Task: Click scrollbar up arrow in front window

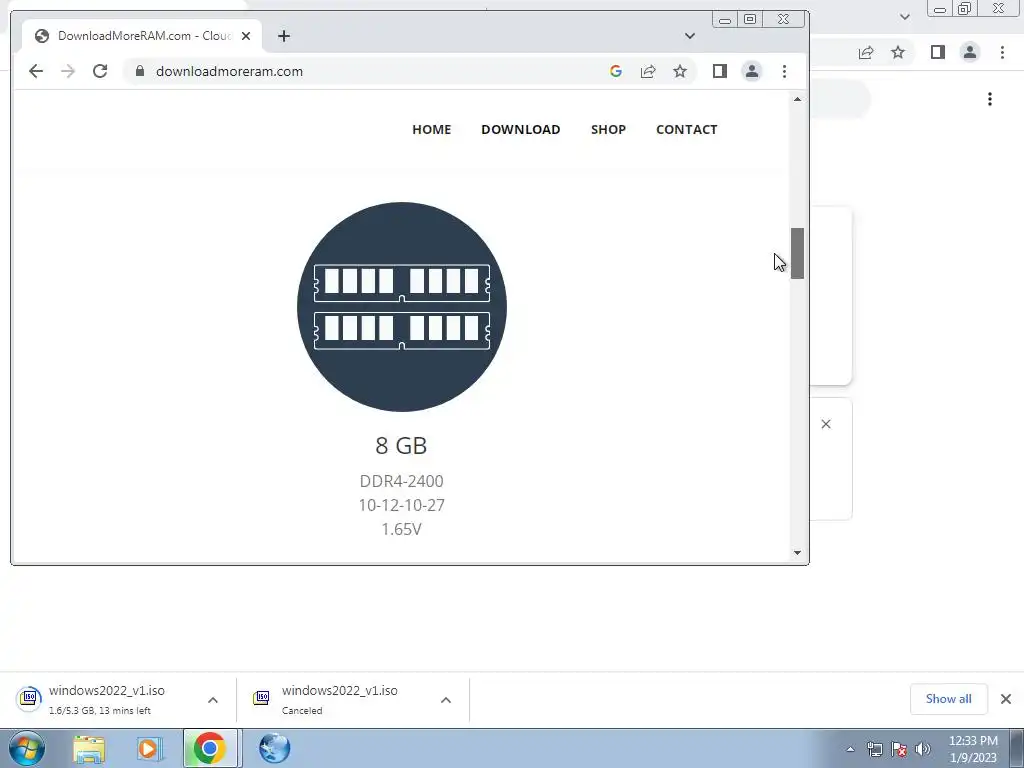Action: [797, 99]
